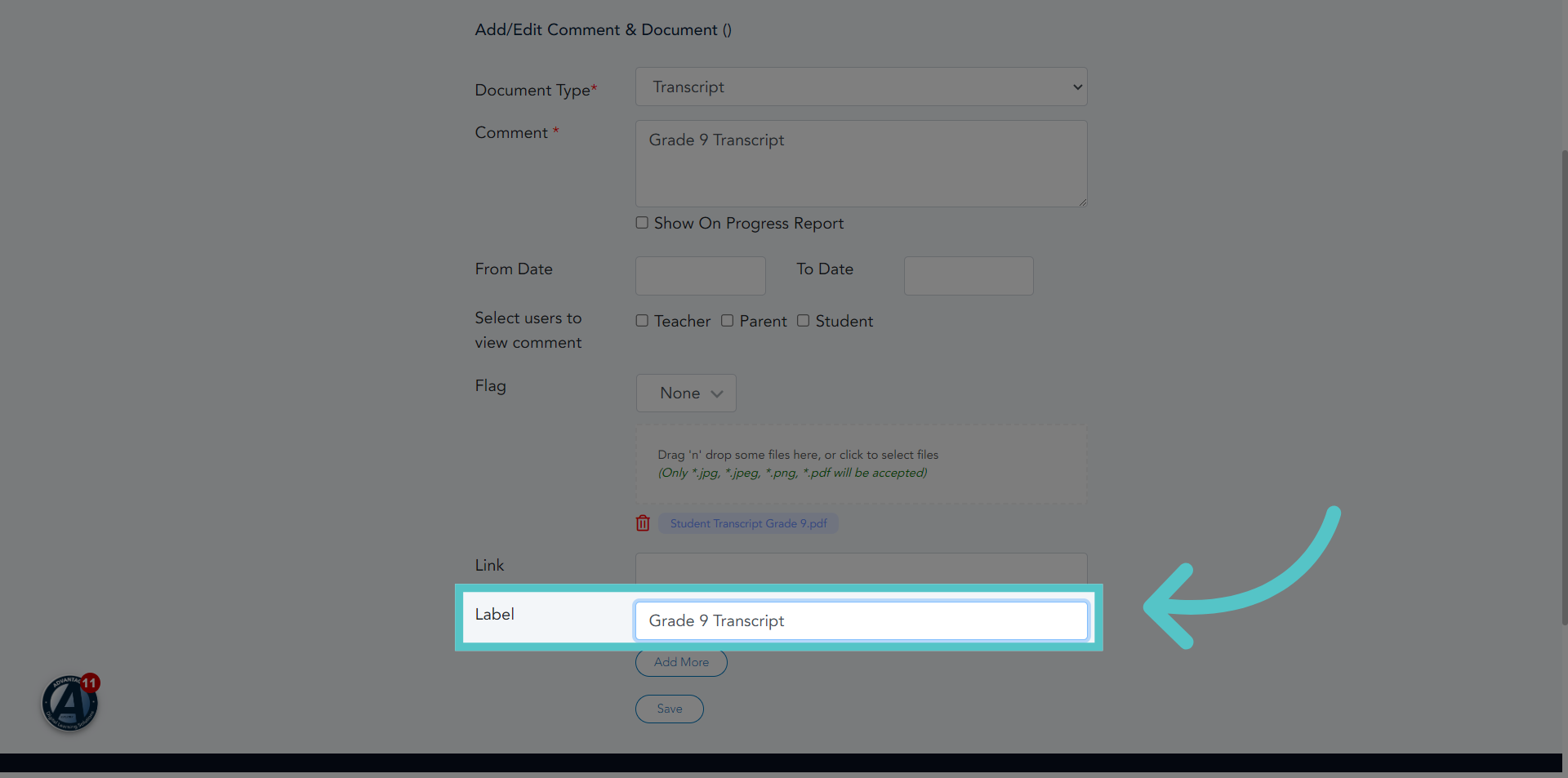Focus the Link input field
This screenshot has width=1568, height=778.
(x=861, y=568)
